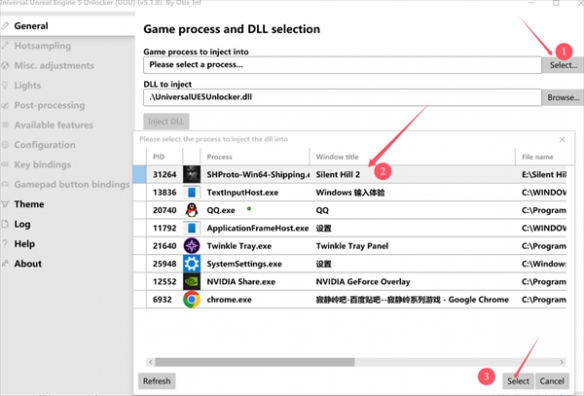Open the About section
Viewport: 584px width, 396px height.
click(x=28, y=263)
